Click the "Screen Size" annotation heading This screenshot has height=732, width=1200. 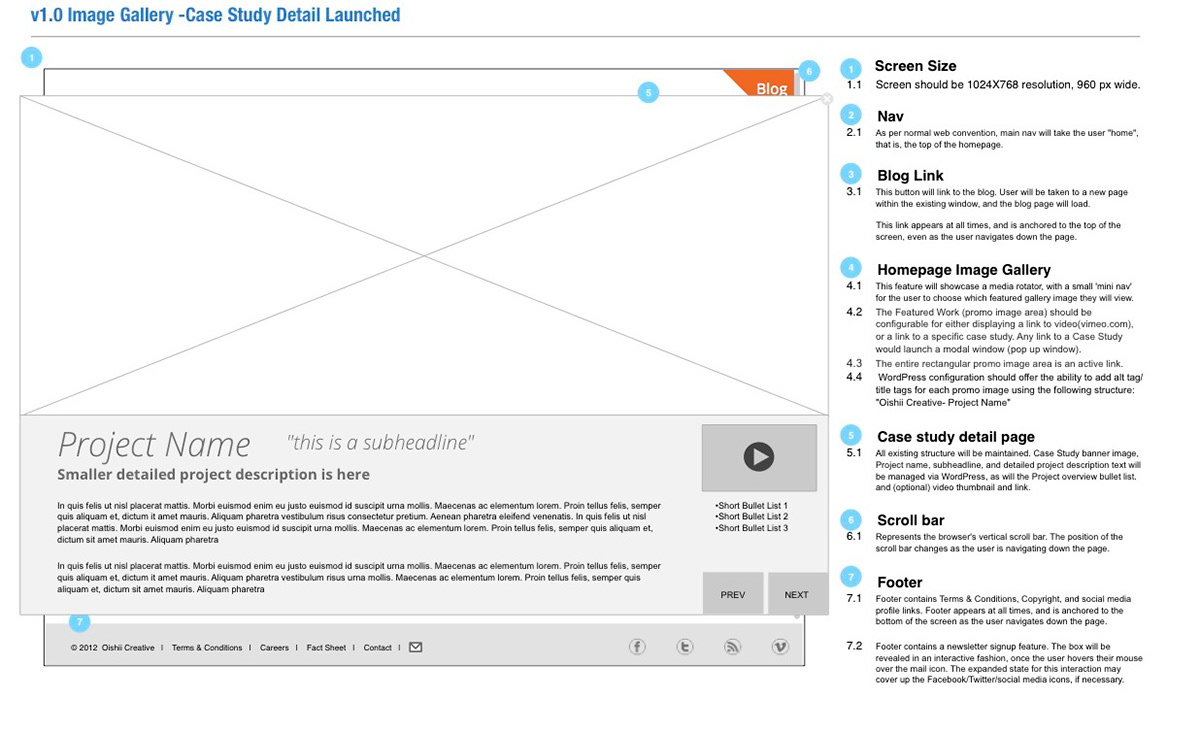click(915, 66)
